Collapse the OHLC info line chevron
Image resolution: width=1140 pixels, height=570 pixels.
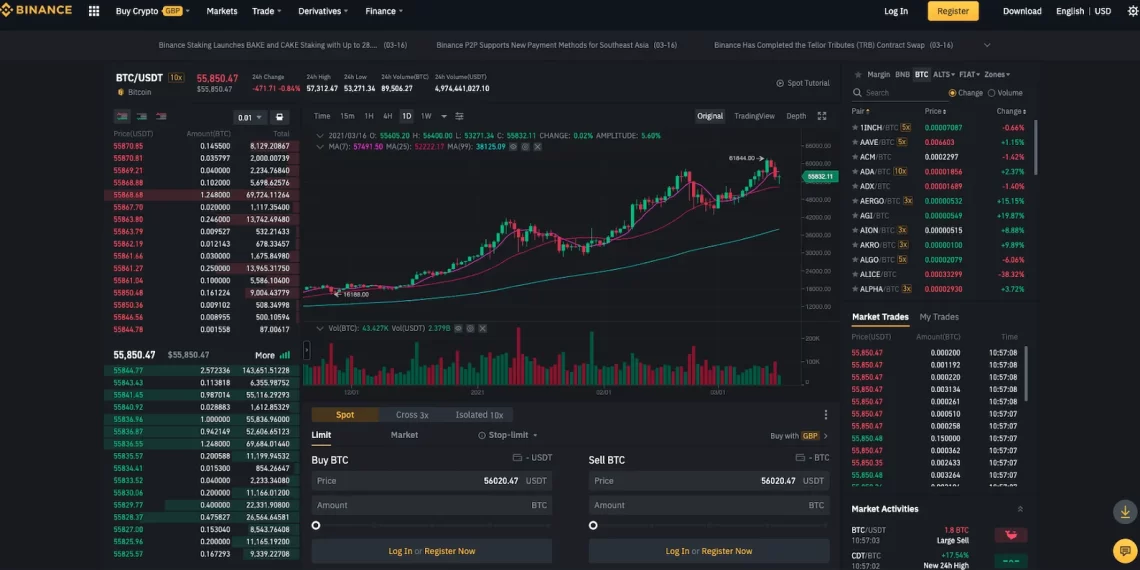click(x=321, y=136)
